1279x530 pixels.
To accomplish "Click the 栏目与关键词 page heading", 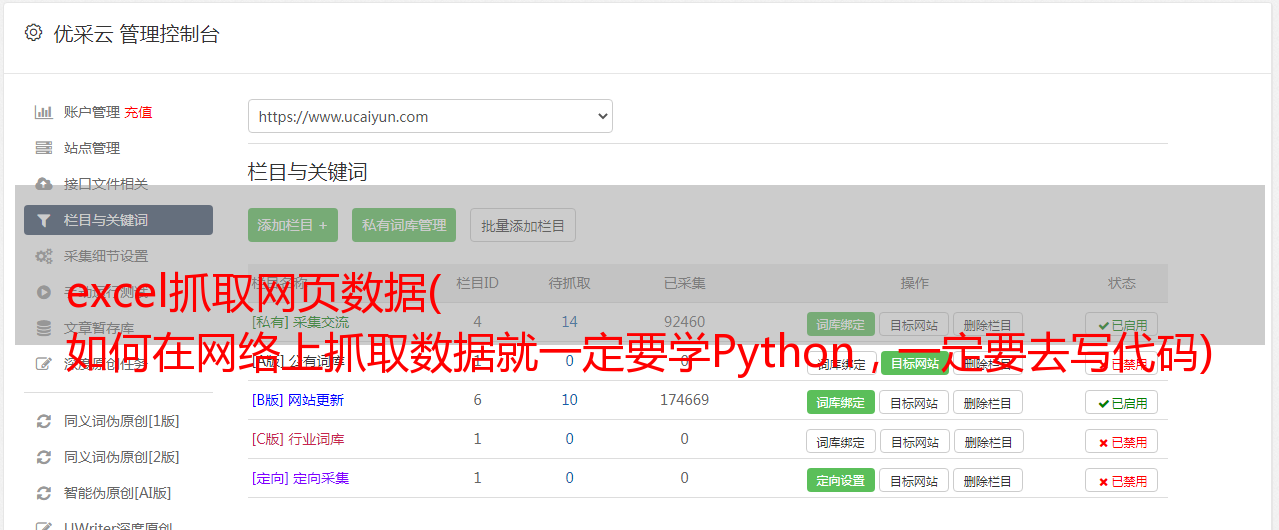I will (x=308, y=172).
